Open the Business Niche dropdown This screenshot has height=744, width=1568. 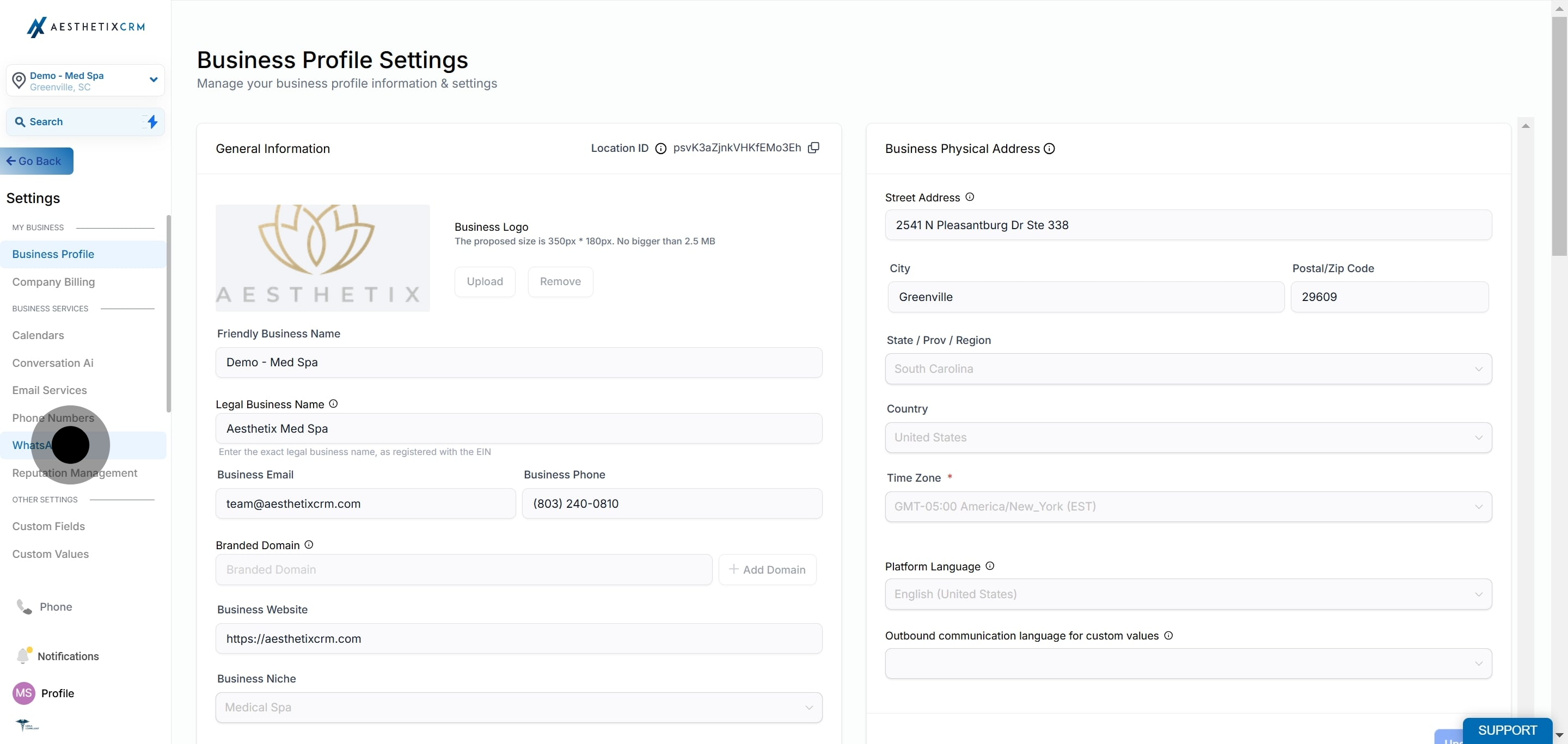point(519,708)
